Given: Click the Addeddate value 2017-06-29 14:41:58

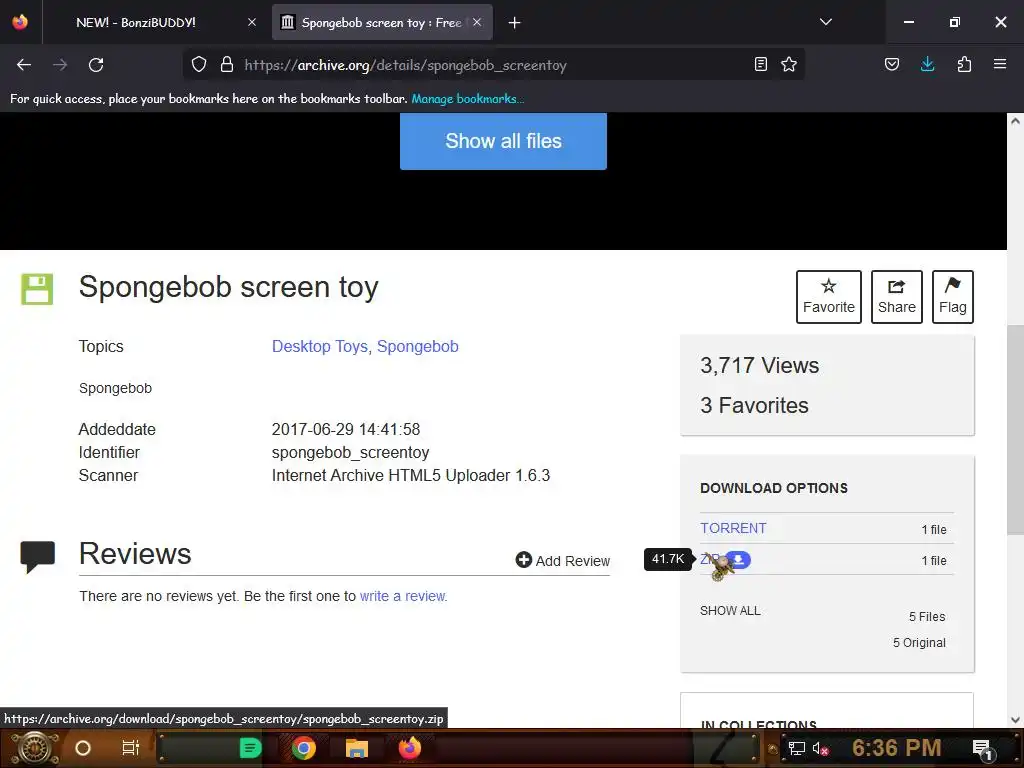Looking at the screenshot, I should [345, 429].
